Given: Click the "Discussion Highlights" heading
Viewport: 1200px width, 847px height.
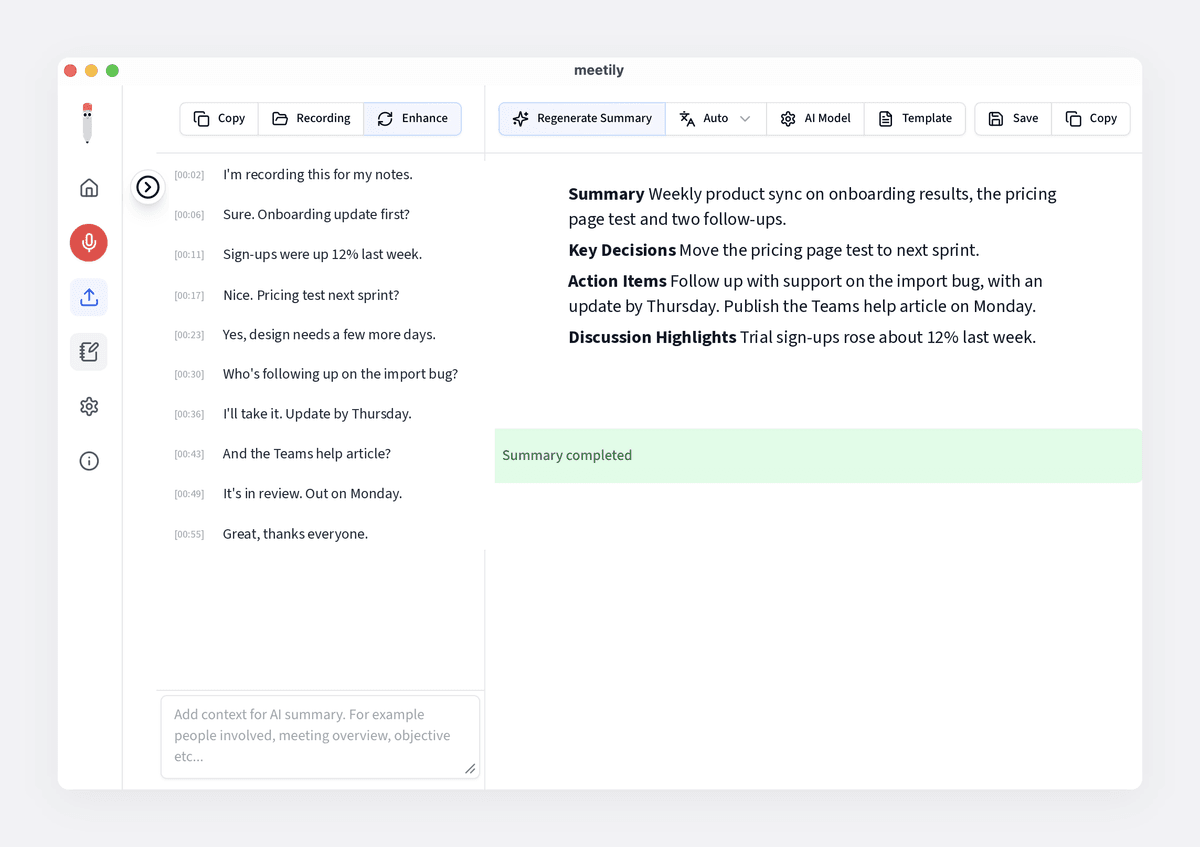Looking at the screenshot, I should click(652, 337).
